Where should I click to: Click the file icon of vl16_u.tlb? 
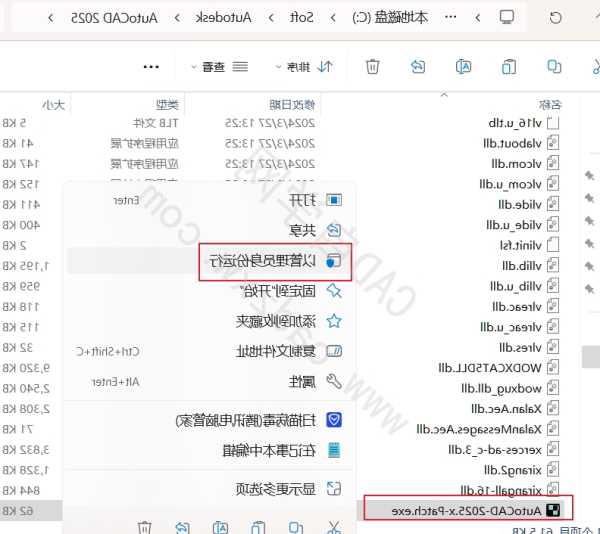pyautogui.click(x=553, y=123)
